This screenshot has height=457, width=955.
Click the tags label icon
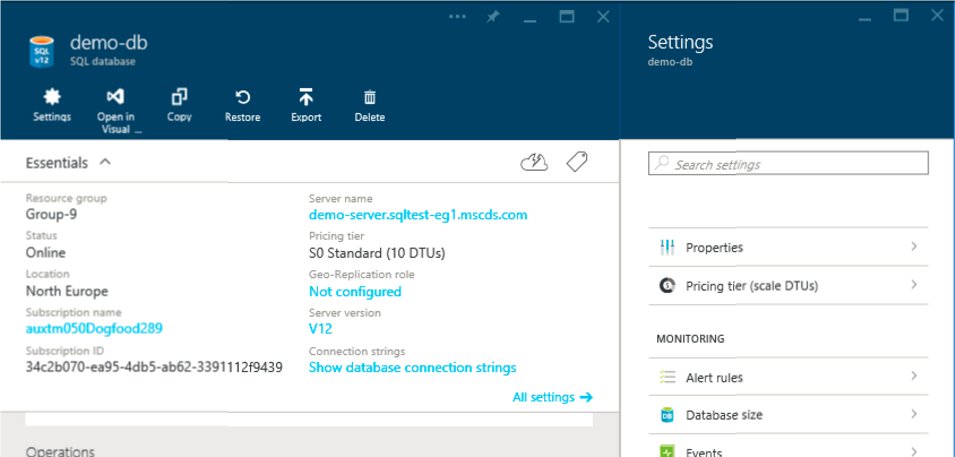pos(577,162)
